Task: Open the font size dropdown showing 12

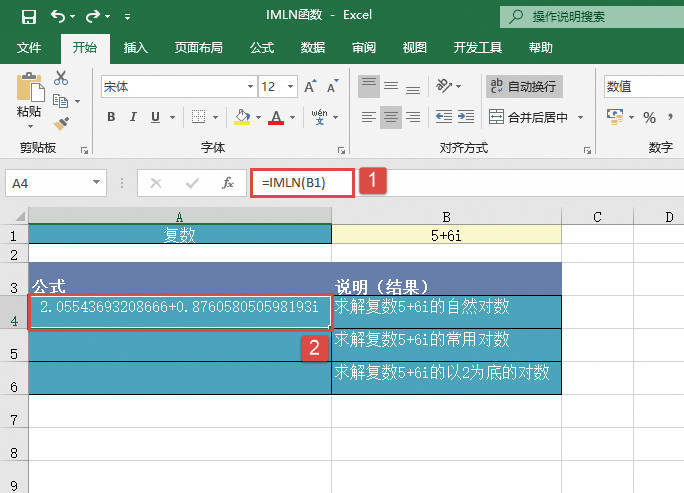Action: click(x=281, y=87)
